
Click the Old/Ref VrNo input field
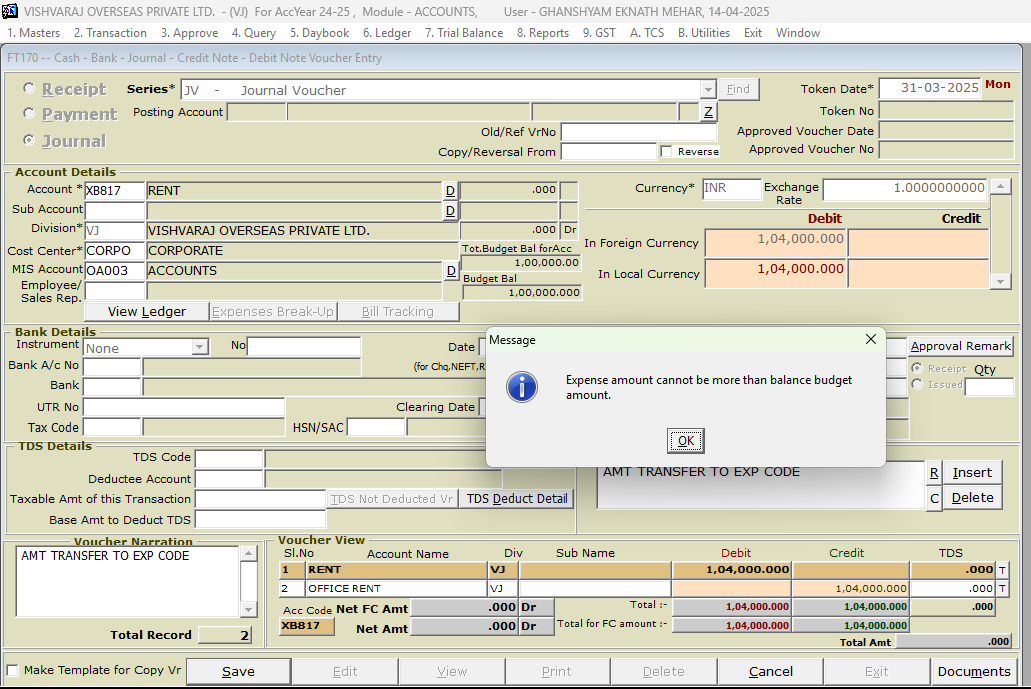pyautogui.click(x=638, y=132)
